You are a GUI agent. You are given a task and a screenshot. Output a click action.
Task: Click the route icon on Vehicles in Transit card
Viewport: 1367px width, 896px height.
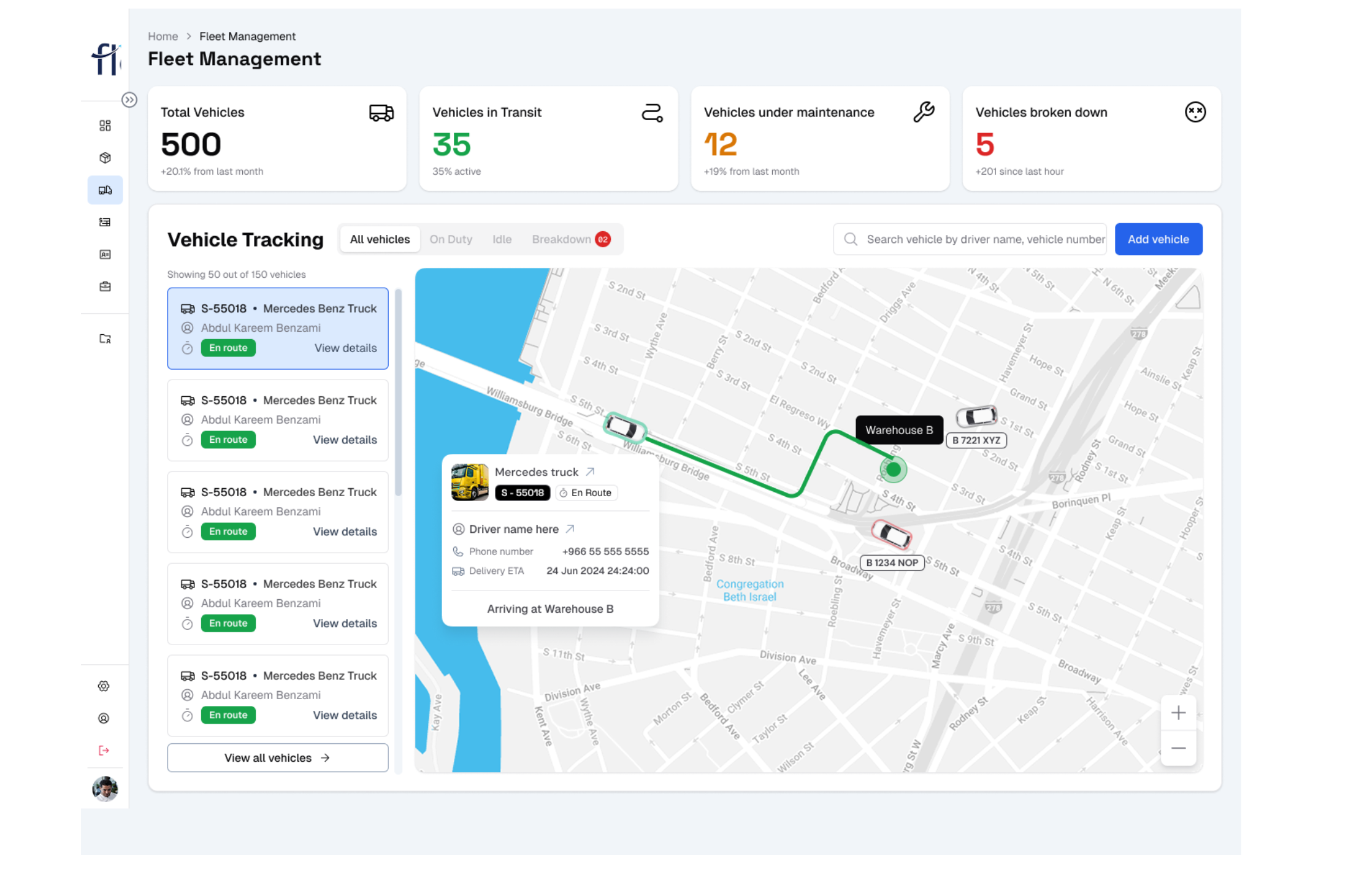pos(652,113)
